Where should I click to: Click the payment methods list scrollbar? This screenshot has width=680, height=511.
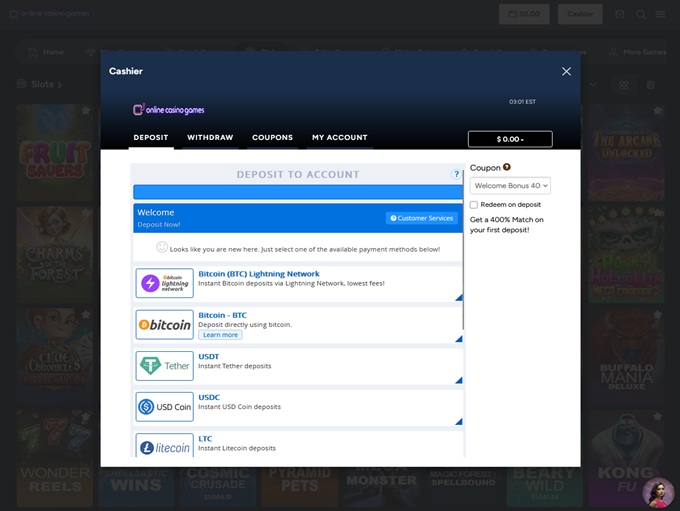coord(463,300)
